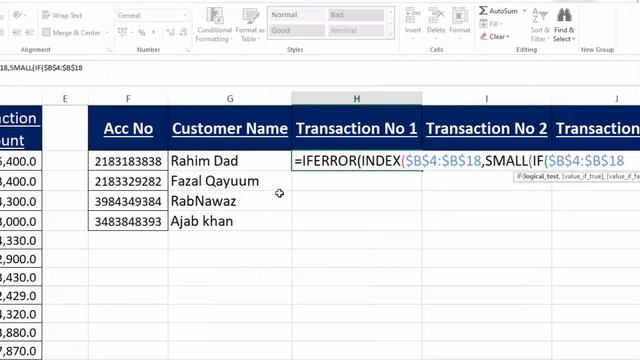This screenshot has width=640, height=360.
Task: Select the Fazal Qayuum cell
Action: tap(230, 181)
